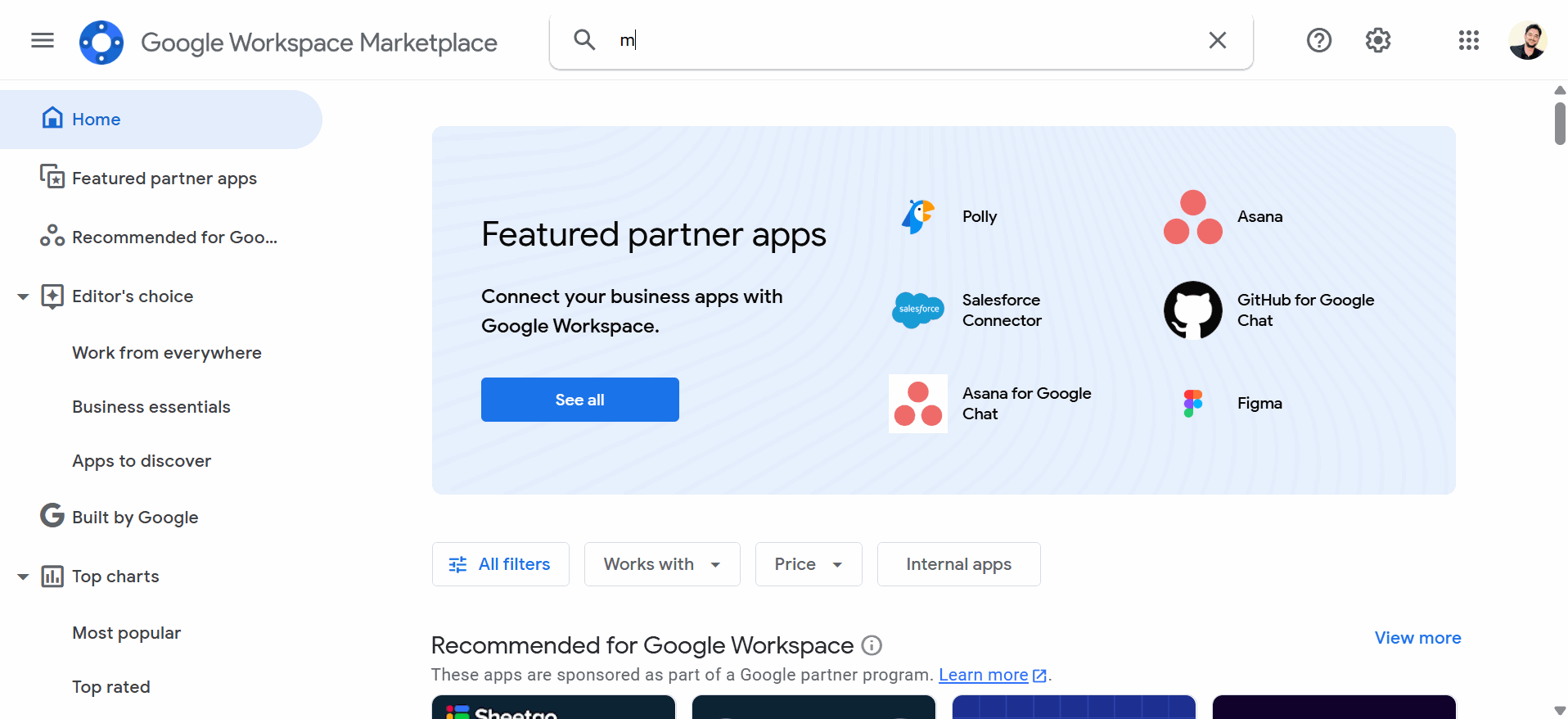Open the account profile avatar

[x=1528, y=40]
